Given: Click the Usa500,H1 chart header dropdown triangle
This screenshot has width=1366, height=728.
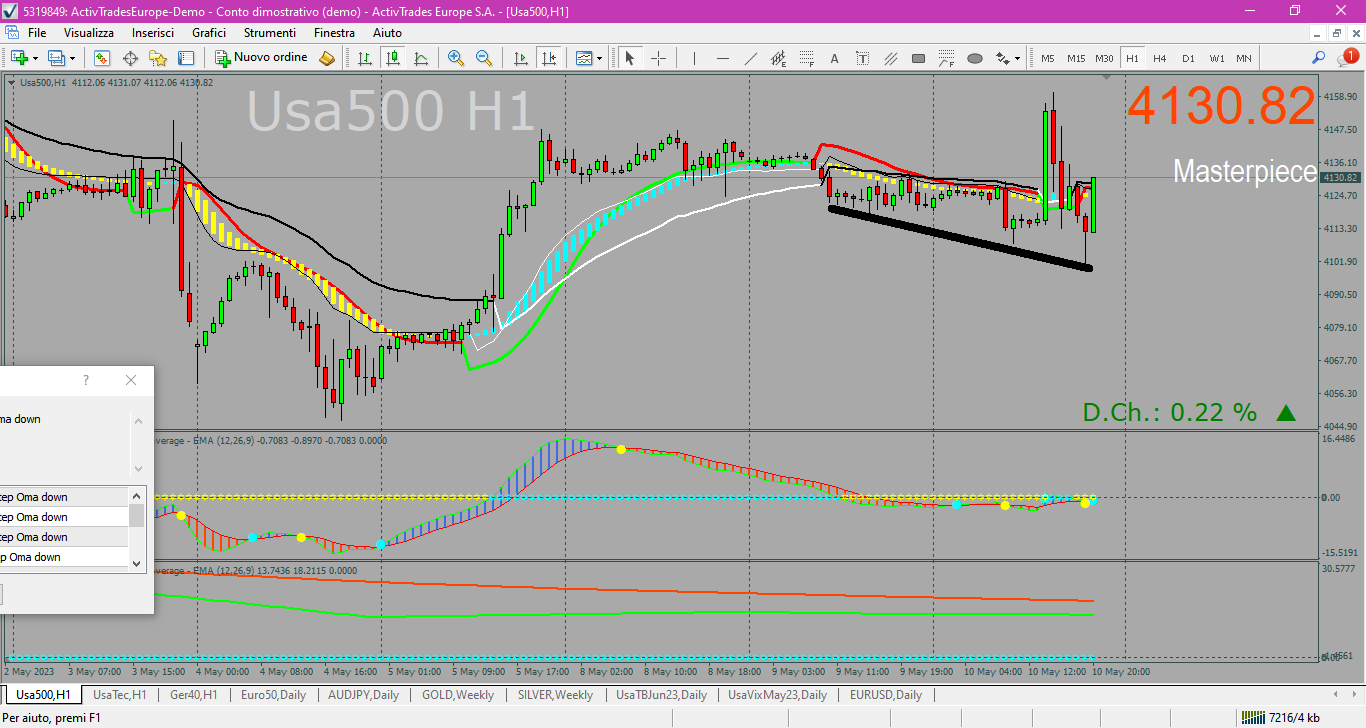Looking at the screenshot, I should click(x=11, y=82).
